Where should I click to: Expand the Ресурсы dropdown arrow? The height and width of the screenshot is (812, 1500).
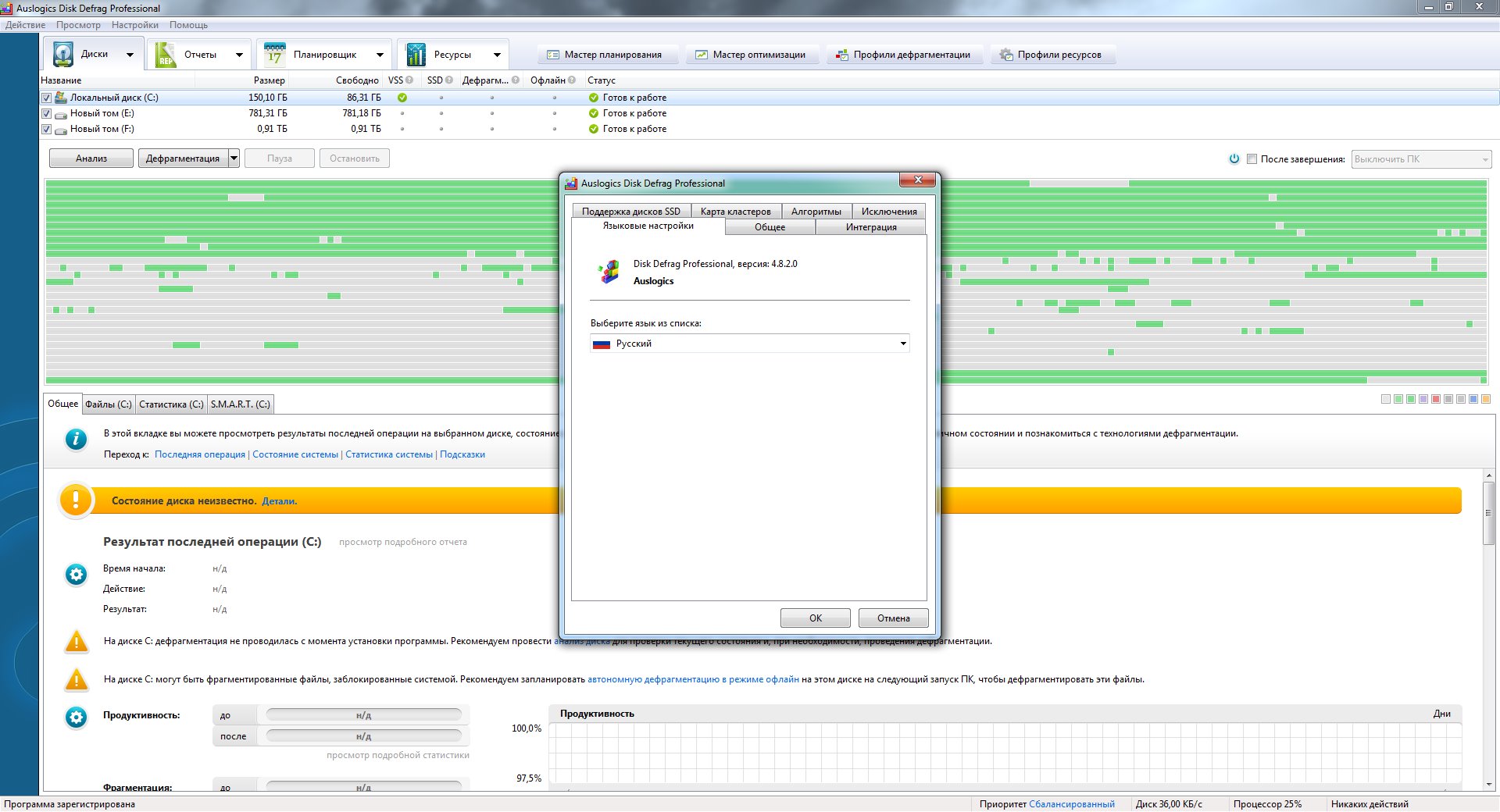tap(497, 55)
